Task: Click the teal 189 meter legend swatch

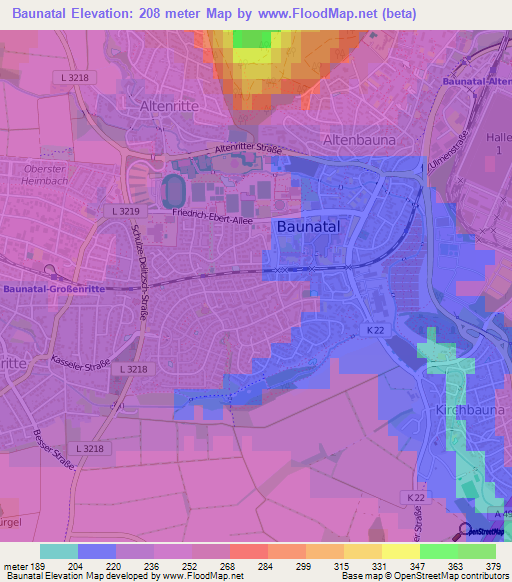Action: tap(59, 552)
